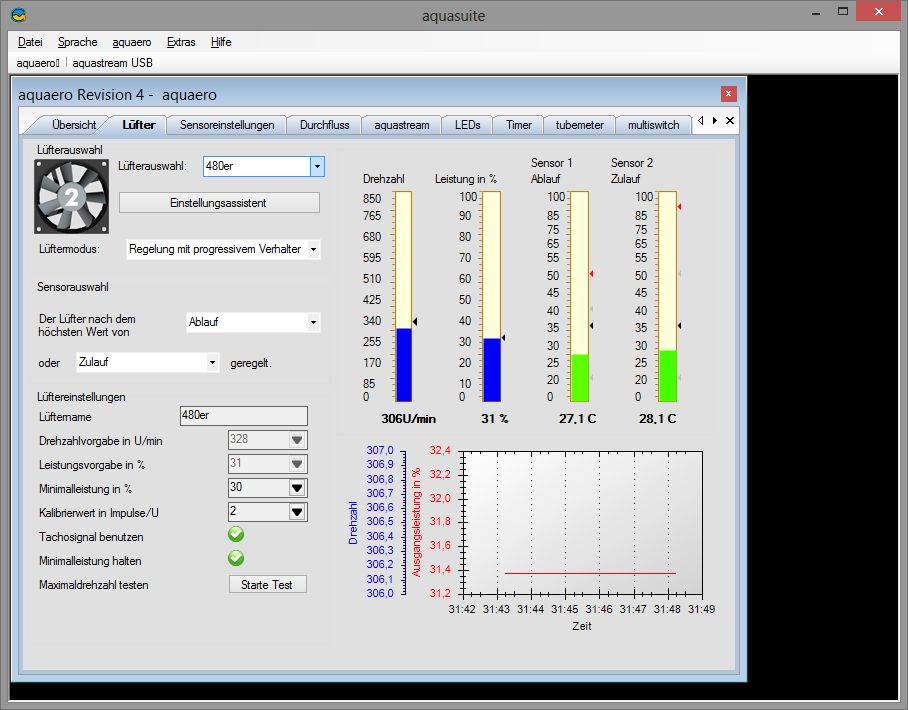Click the 28,1 C temperature readout

[657, 419]
